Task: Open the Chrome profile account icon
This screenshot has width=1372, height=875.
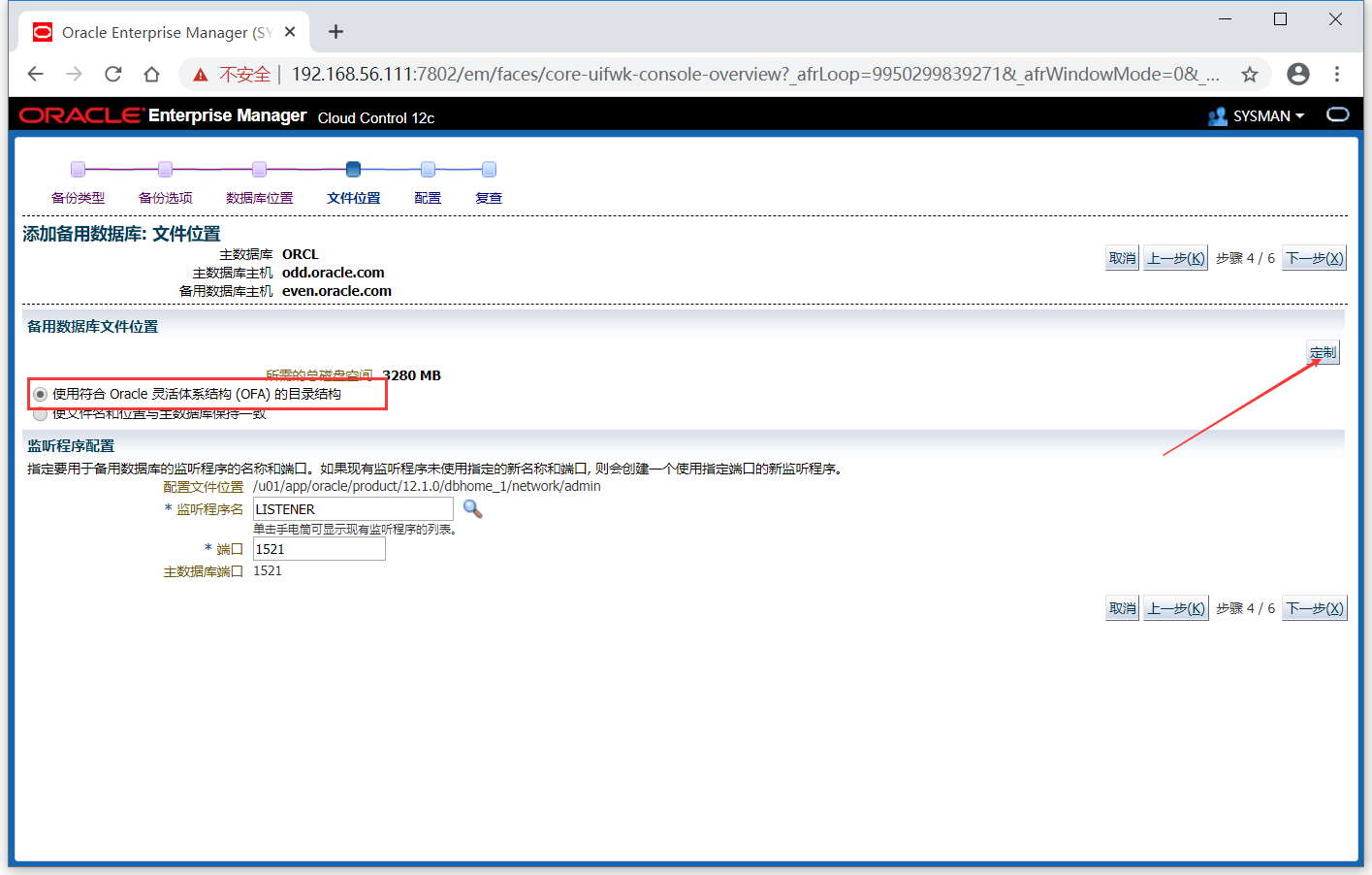Action: (1298, 74)
